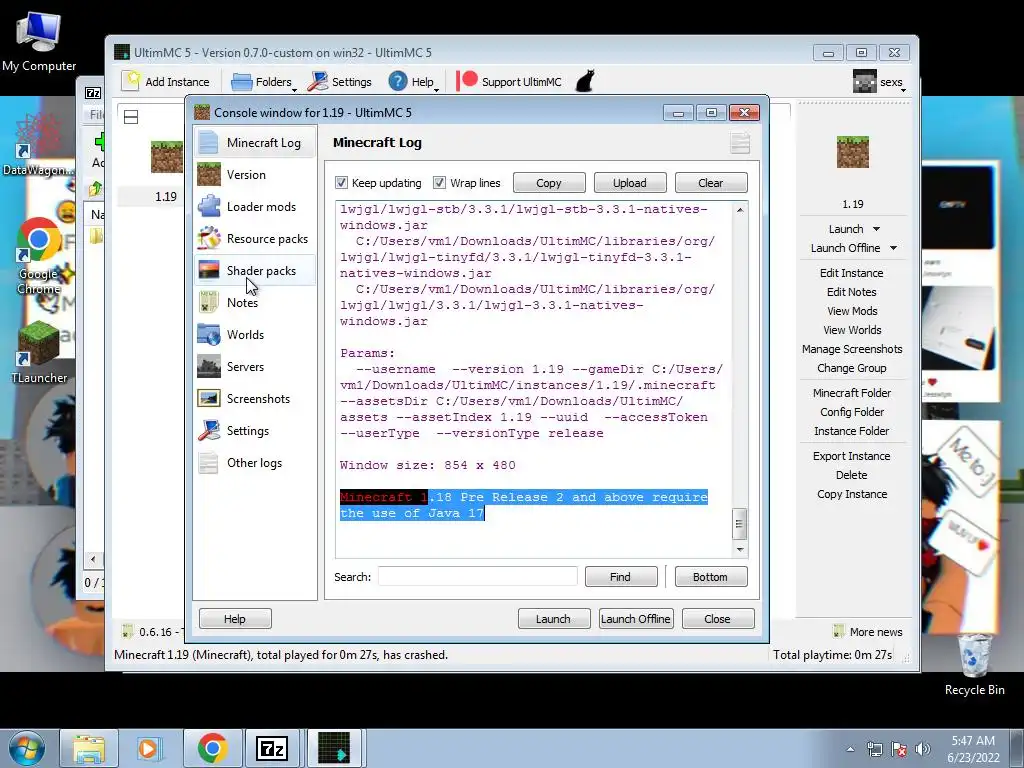Open the Minecraft Log page
Screen dimensions: 1024x768
point(255,142)
